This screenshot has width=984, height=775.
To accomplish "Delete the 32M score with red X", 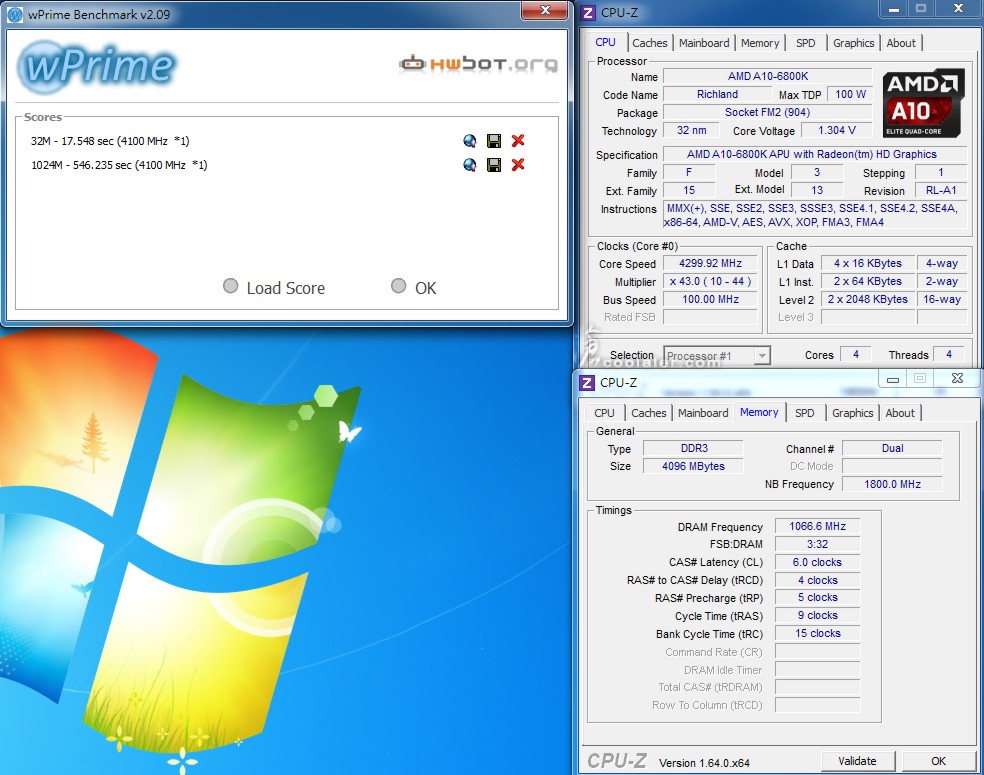I will point(518,141).
